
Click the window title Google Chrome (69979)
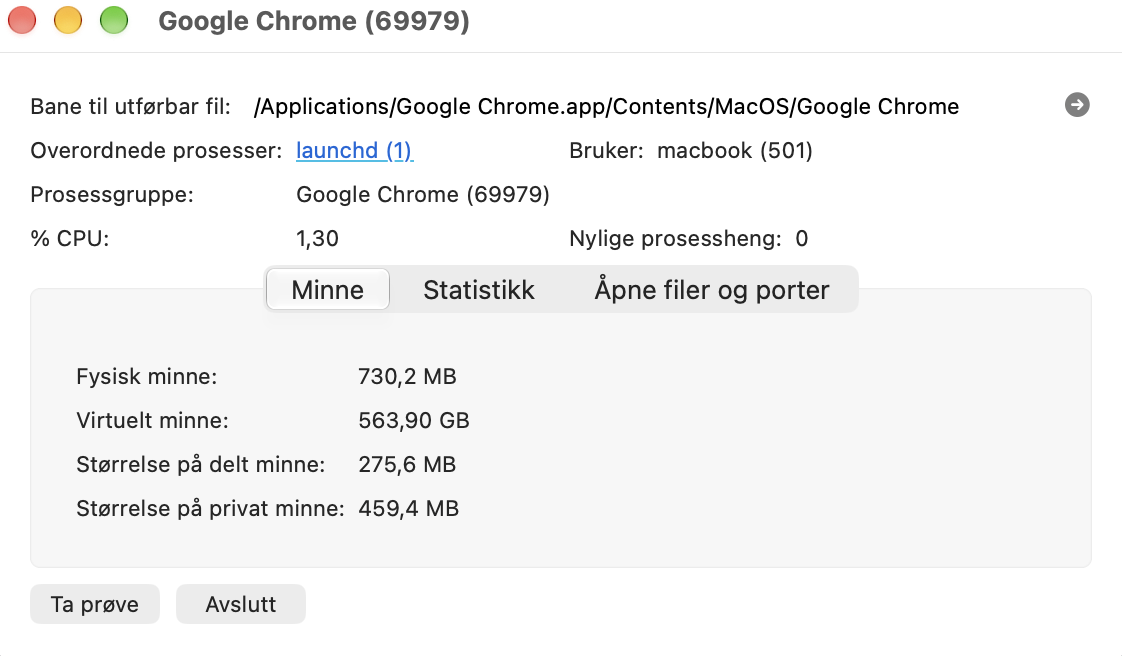314,21
